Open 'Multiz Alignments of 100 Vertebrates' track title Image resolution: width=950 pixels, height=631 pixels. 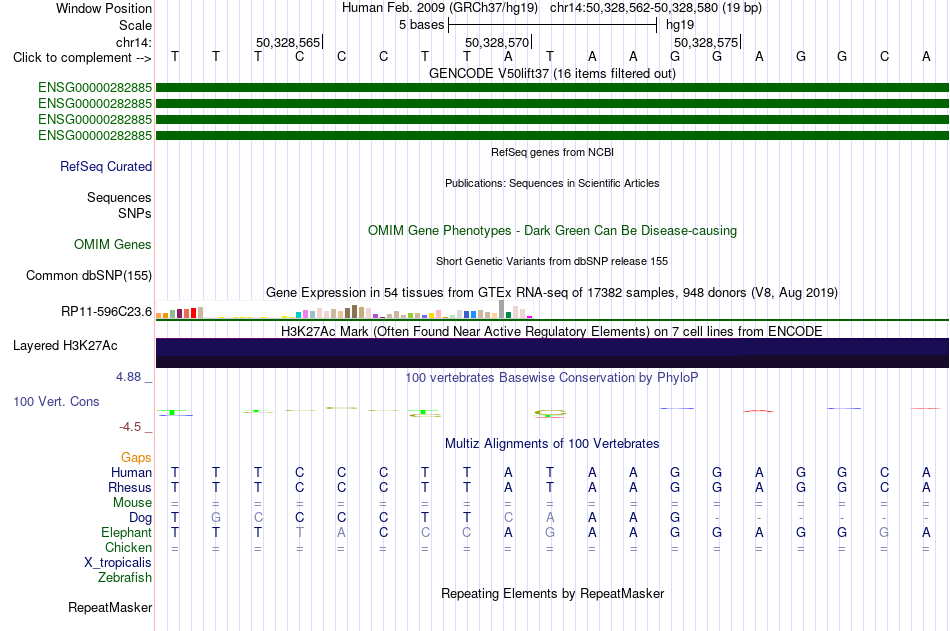[552, 444]
